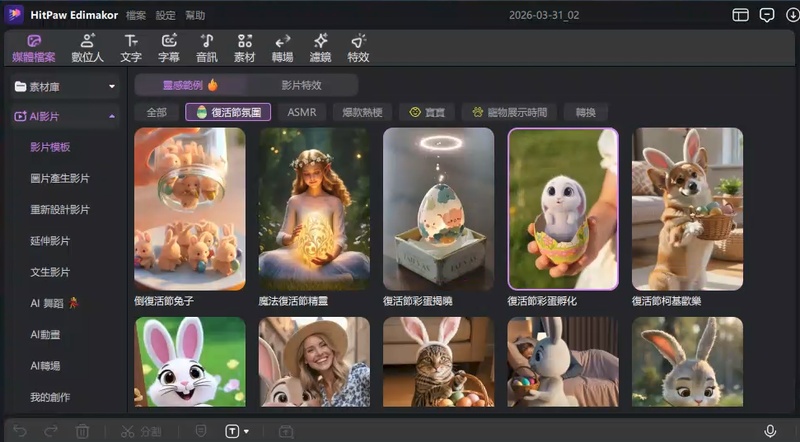Select the 文字 text tool
800x442 pixels.
[x=131, y=49]
